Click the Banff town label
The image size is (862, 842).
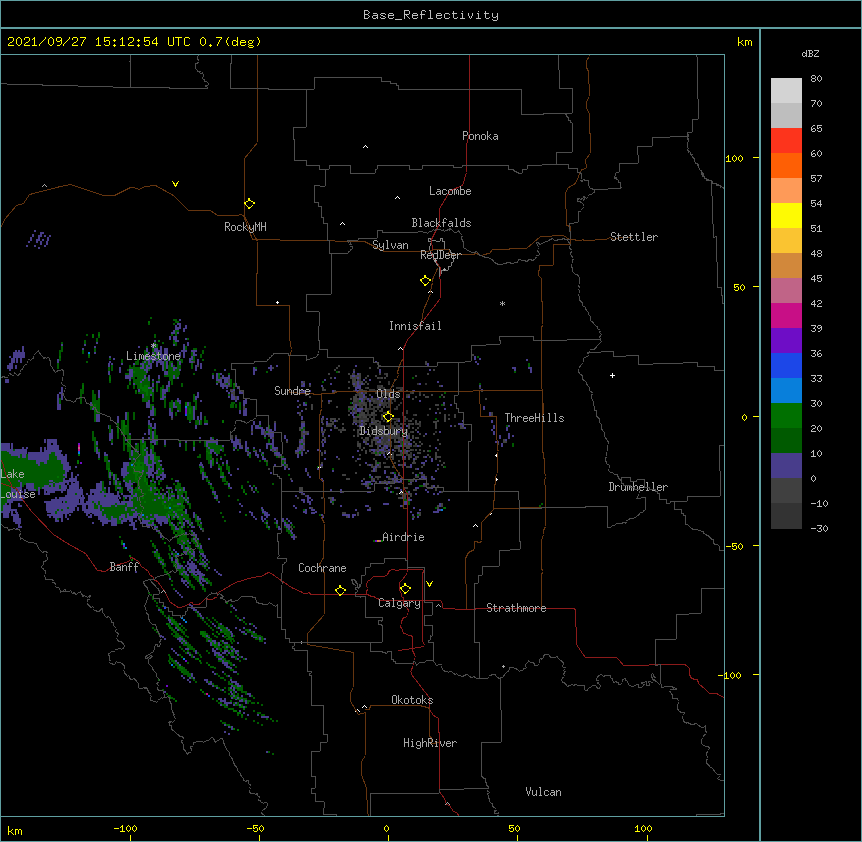[124, 567]
